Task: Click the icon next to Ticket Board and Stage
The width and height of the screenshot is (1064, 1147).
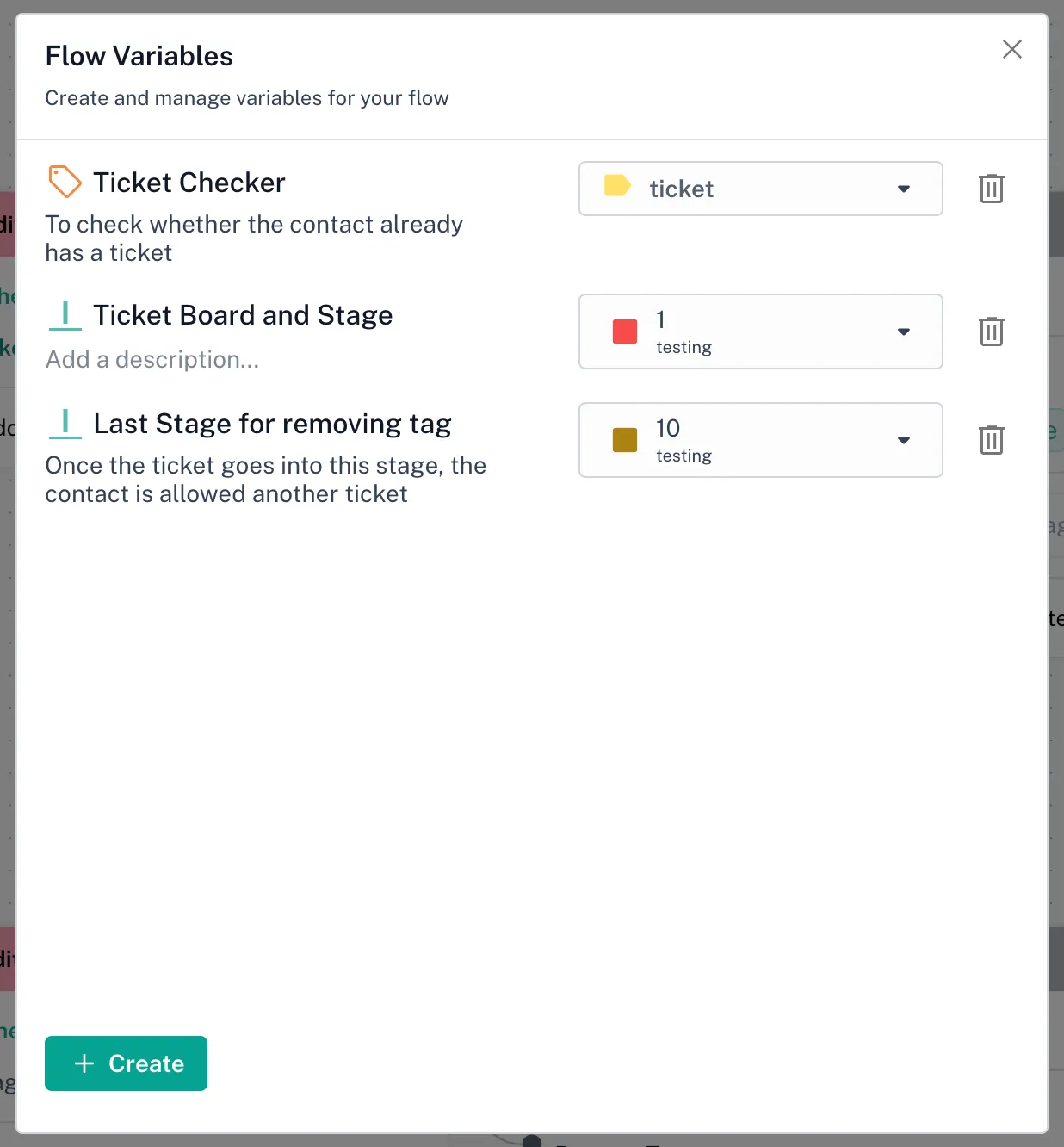Action: coord(65,315)
